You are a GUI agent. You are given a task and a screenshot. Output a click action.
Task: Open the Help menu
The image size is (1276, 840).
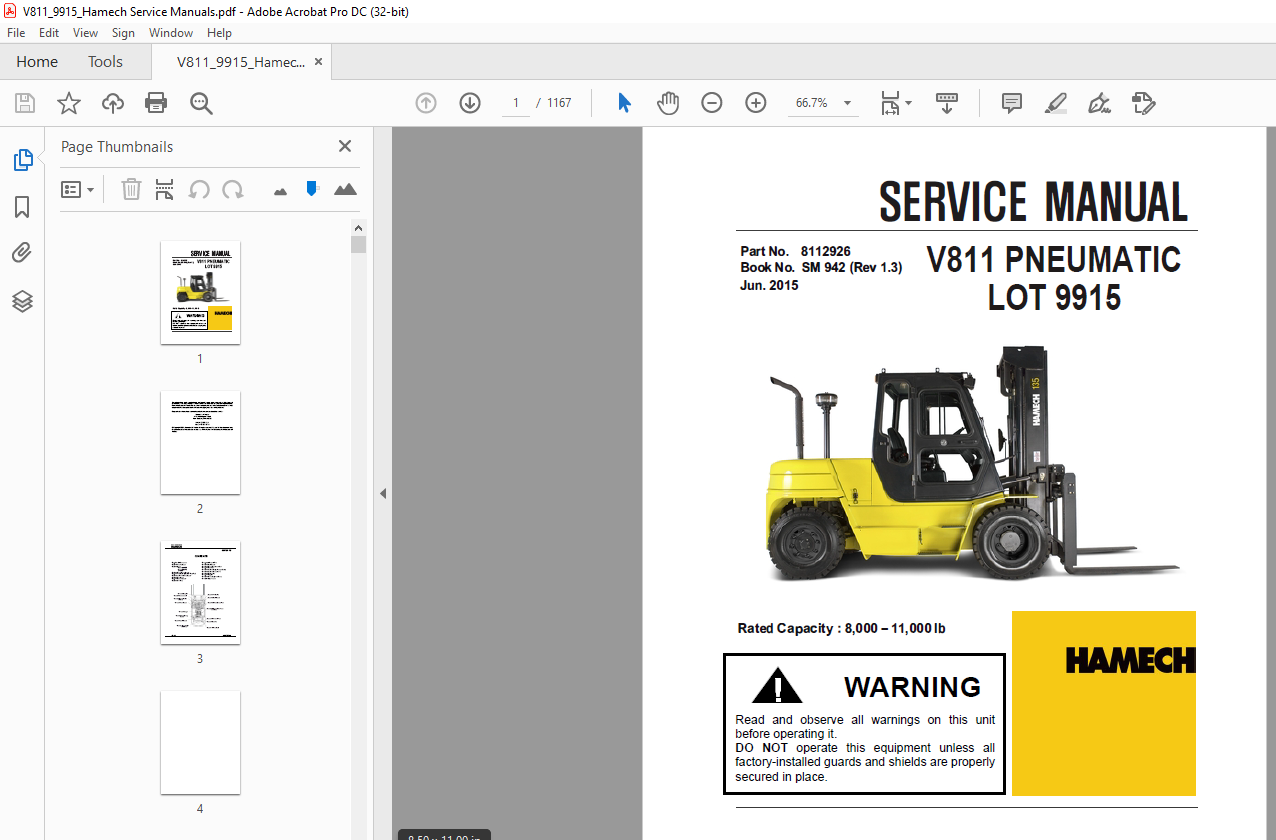point(219,33)
